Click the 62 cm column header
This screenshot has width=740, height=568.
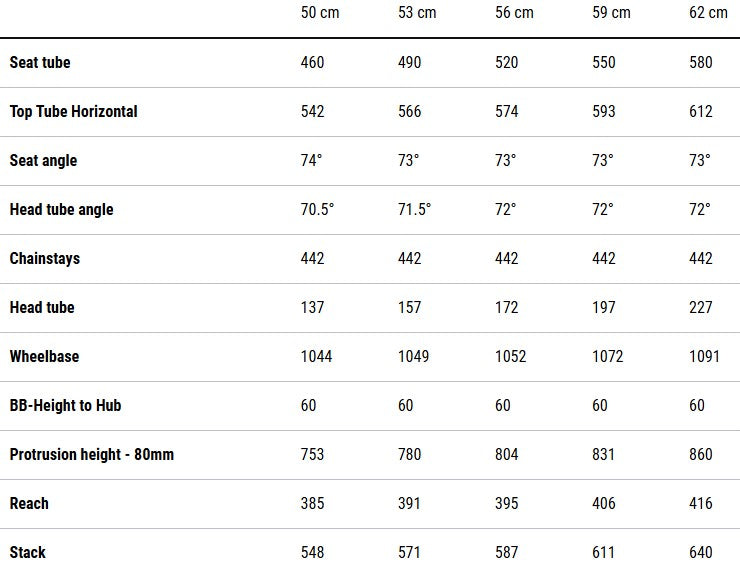(708, 13)
